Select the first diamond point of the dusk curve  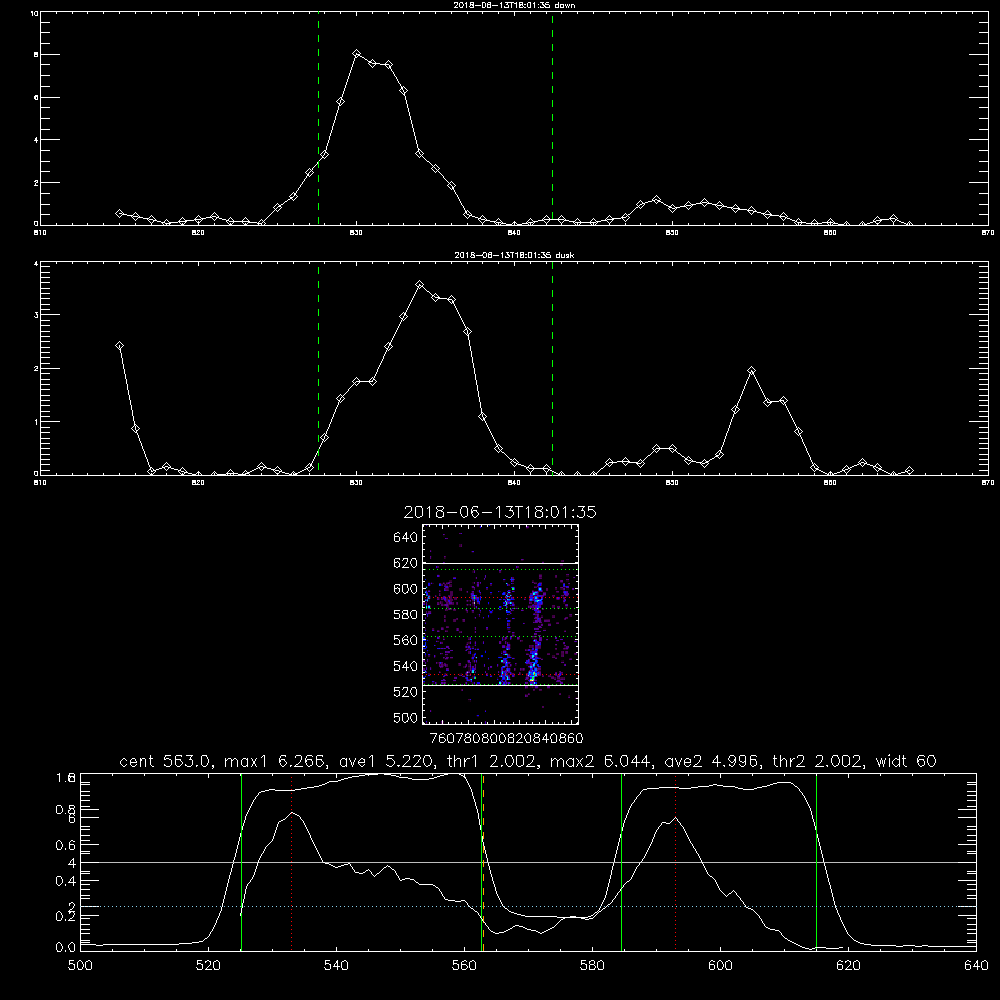(x=119, y=346)
